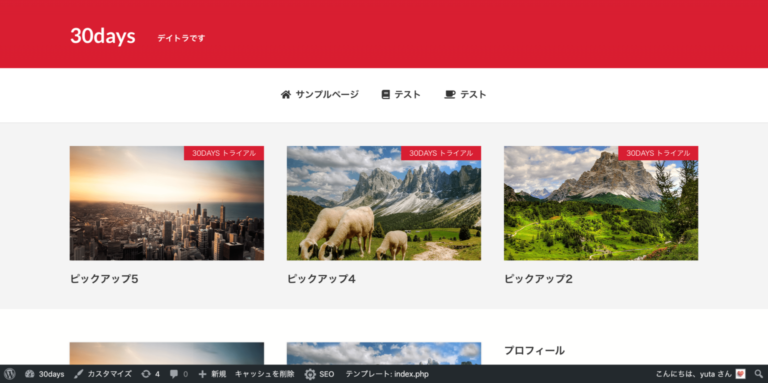The height and width of the screenshot is (383, 768).
Task: Click the 30days site title
Action: pyautogui.click(x=103, y=36)
